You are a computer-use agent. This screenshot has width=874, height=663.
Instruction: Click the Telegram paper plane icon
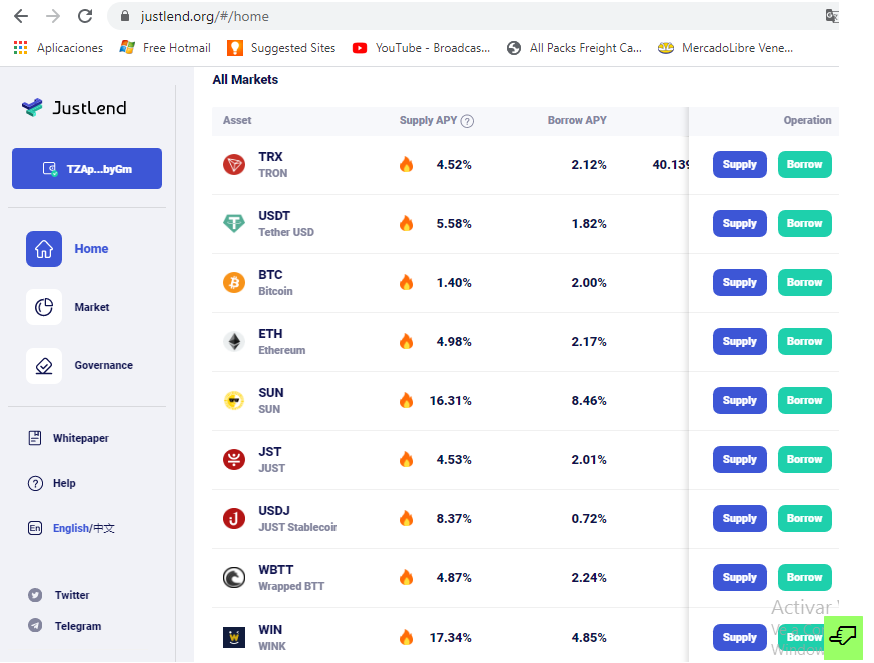click(x=35, y=626)
